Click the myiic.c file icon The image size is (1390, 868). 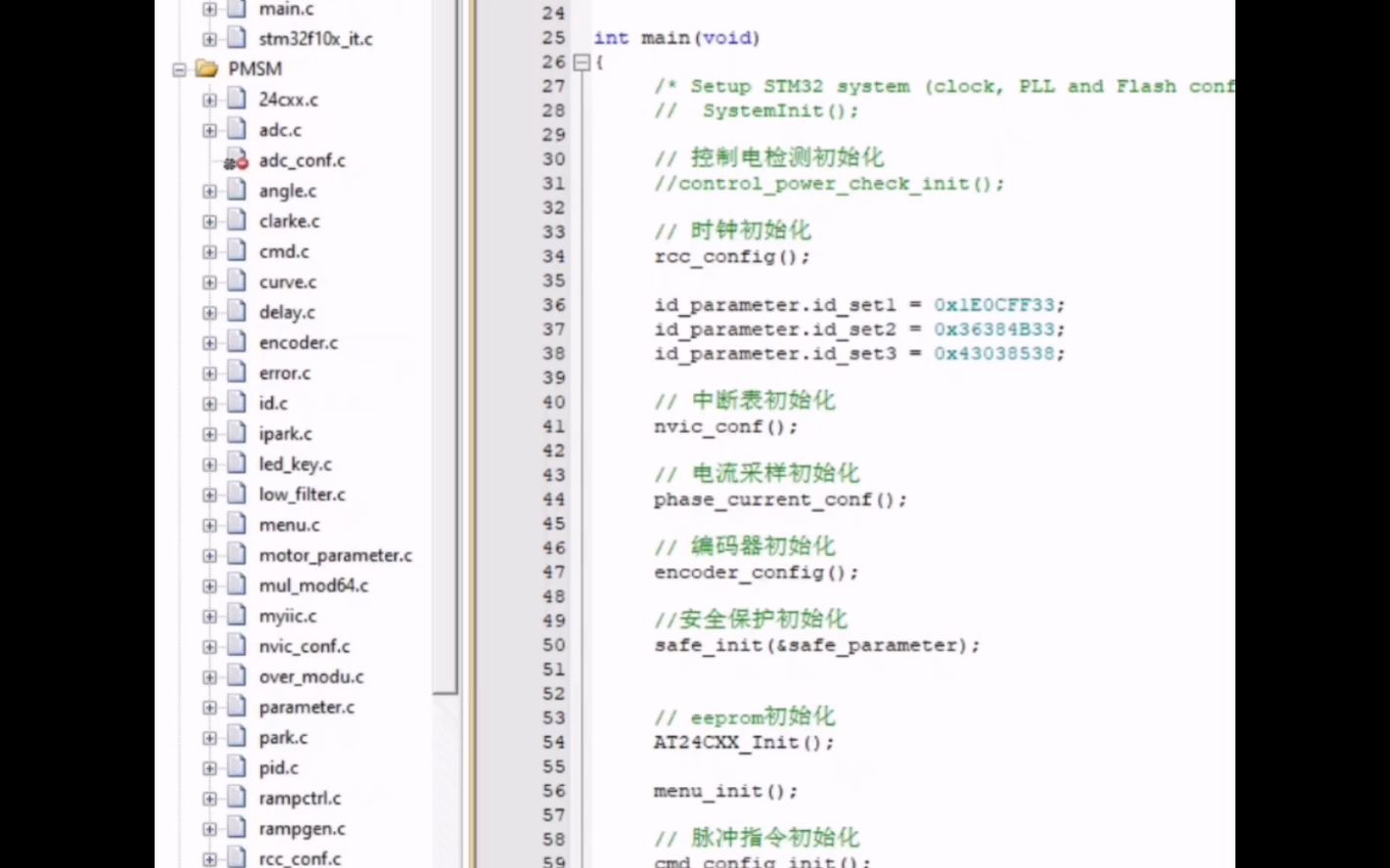click(x=237, y=615)
